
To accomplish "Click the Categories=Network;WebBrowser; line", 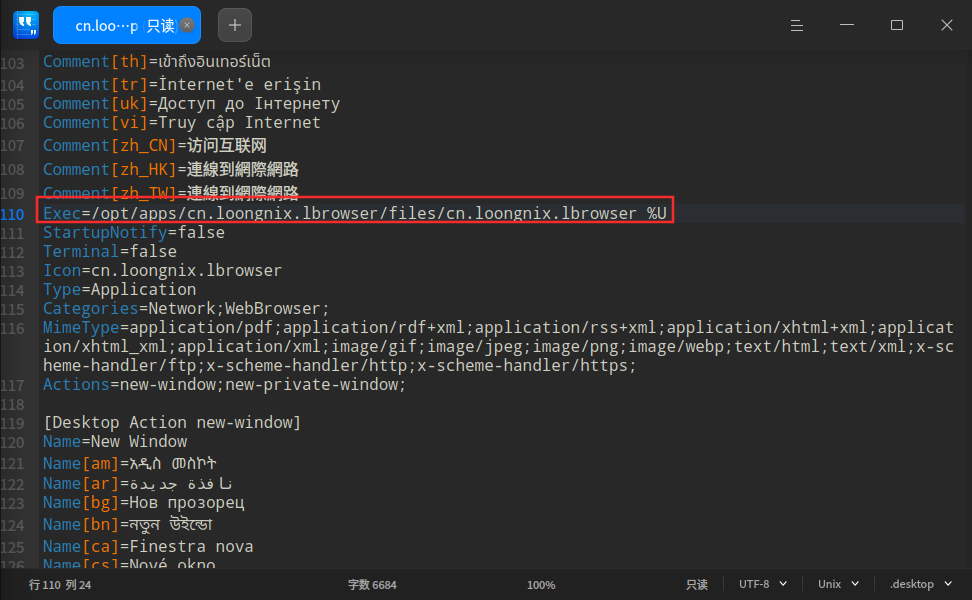I will click(x=186, y=309).
